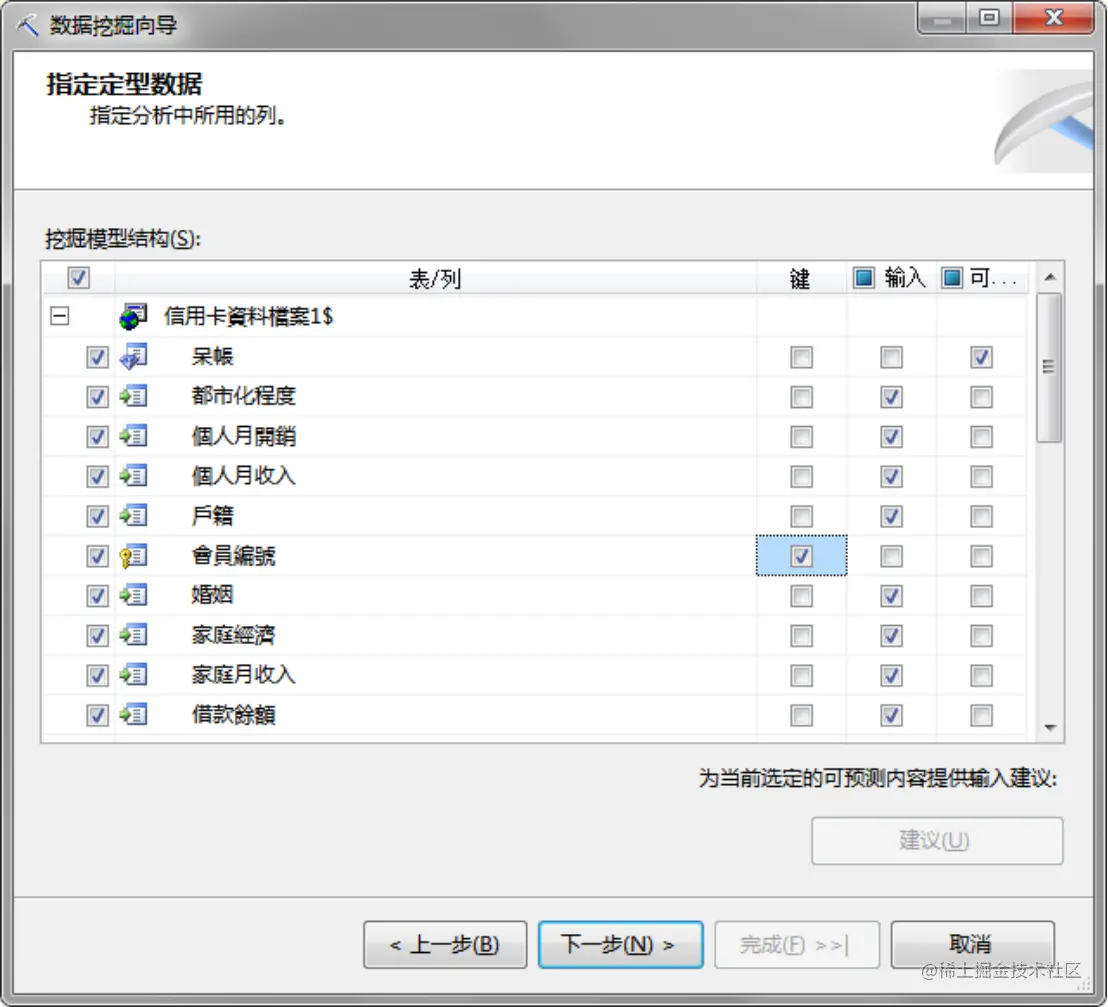Click the 表/列 column header
Screen dimensions: 1108x1007
point(435,278)
